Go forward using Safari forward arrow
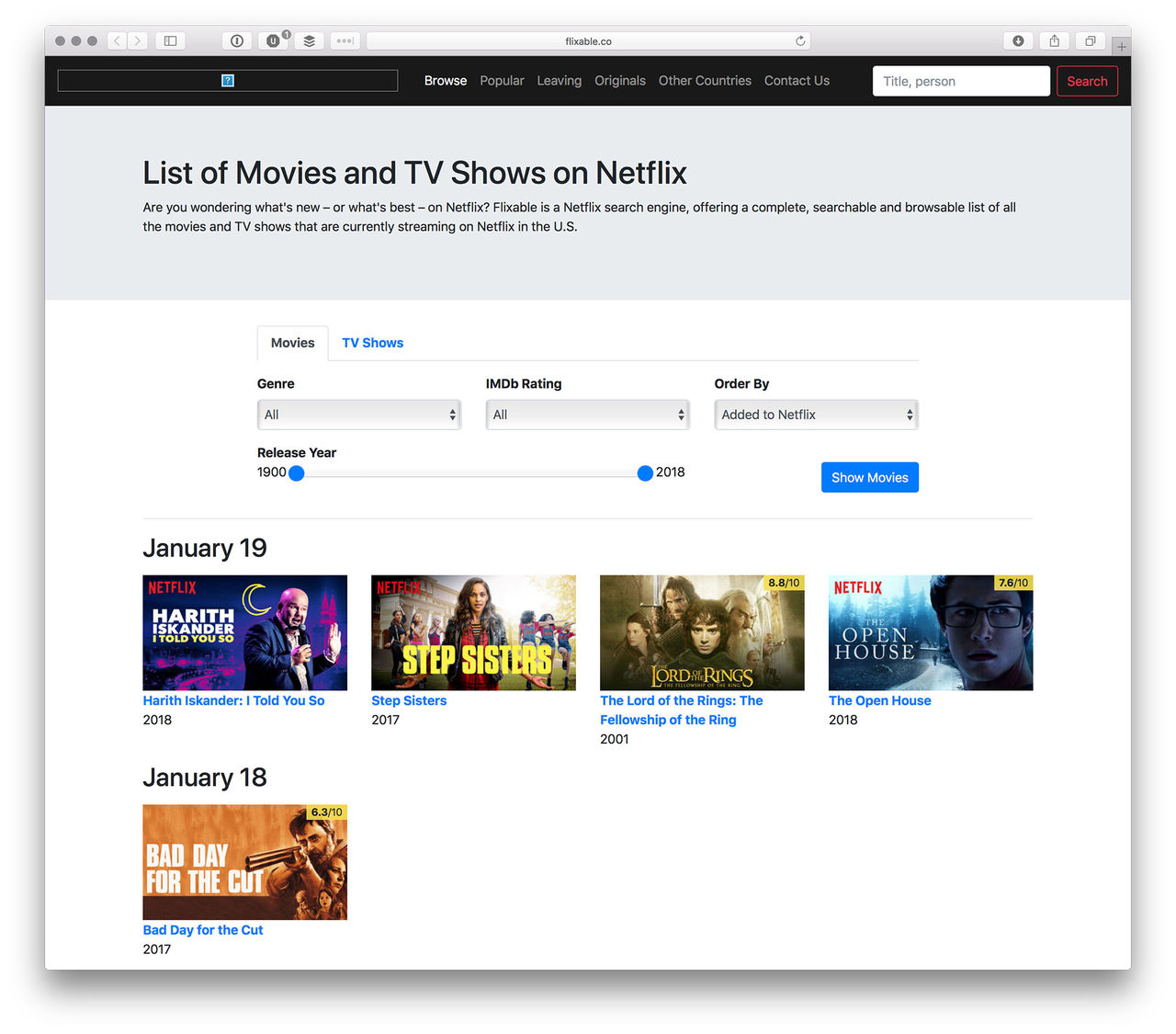 pos(138,40)
